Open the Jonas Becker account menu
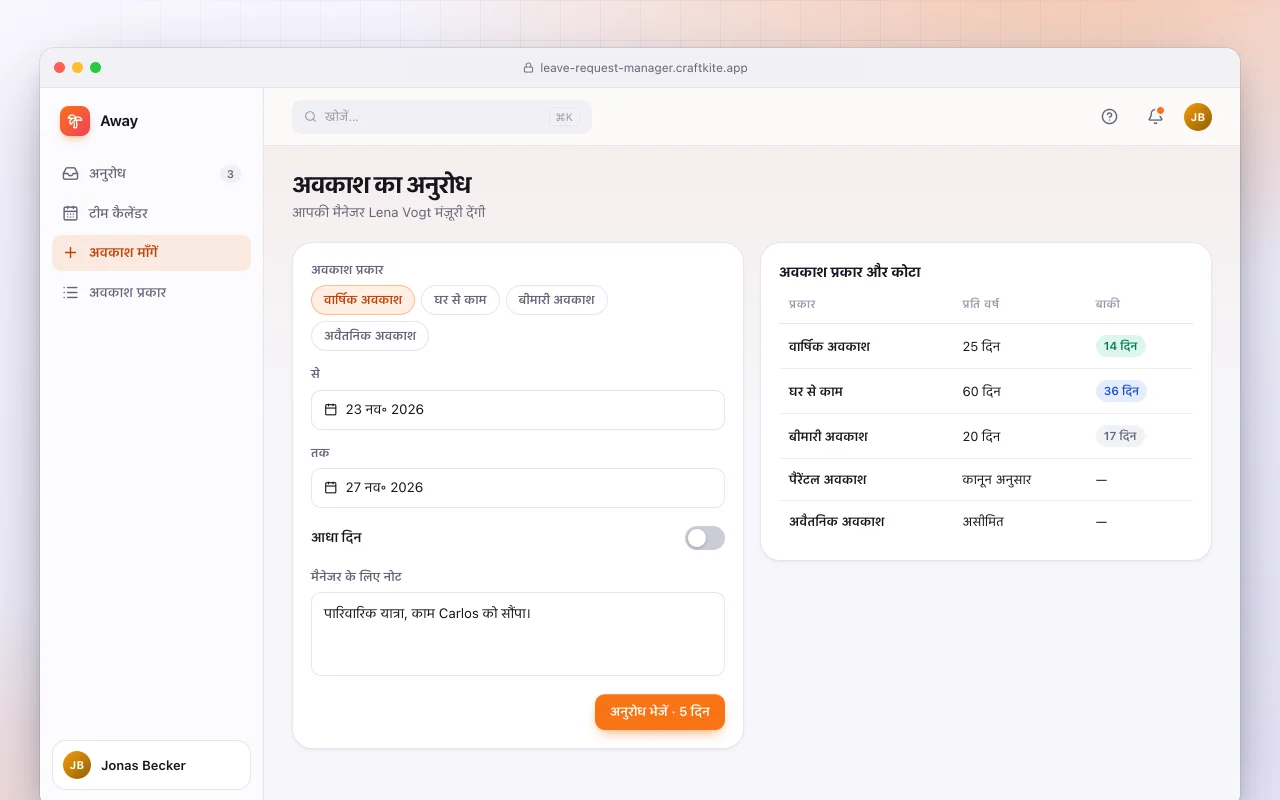The height and width of the screenshot is (800, 1280). click(151, 765)
